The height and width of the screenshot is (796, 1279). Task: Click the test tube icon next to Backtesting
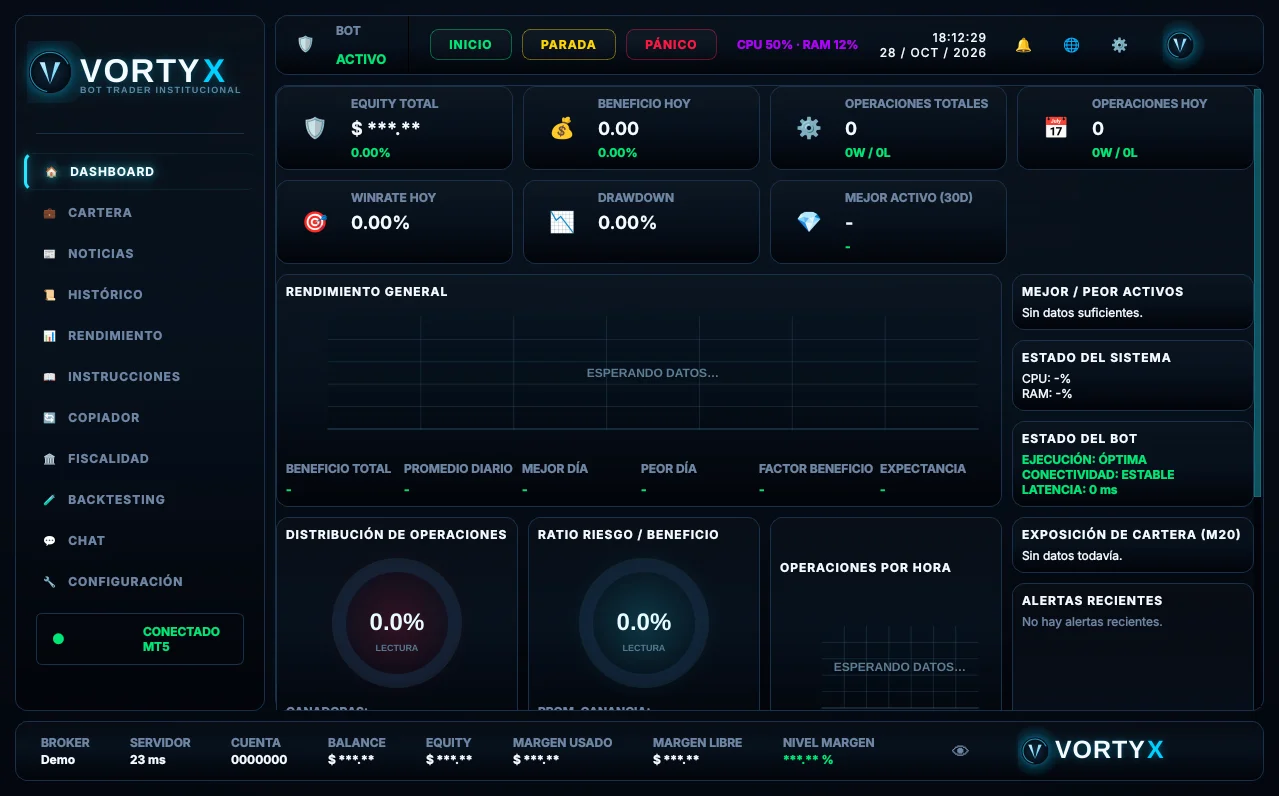point(49,500)
